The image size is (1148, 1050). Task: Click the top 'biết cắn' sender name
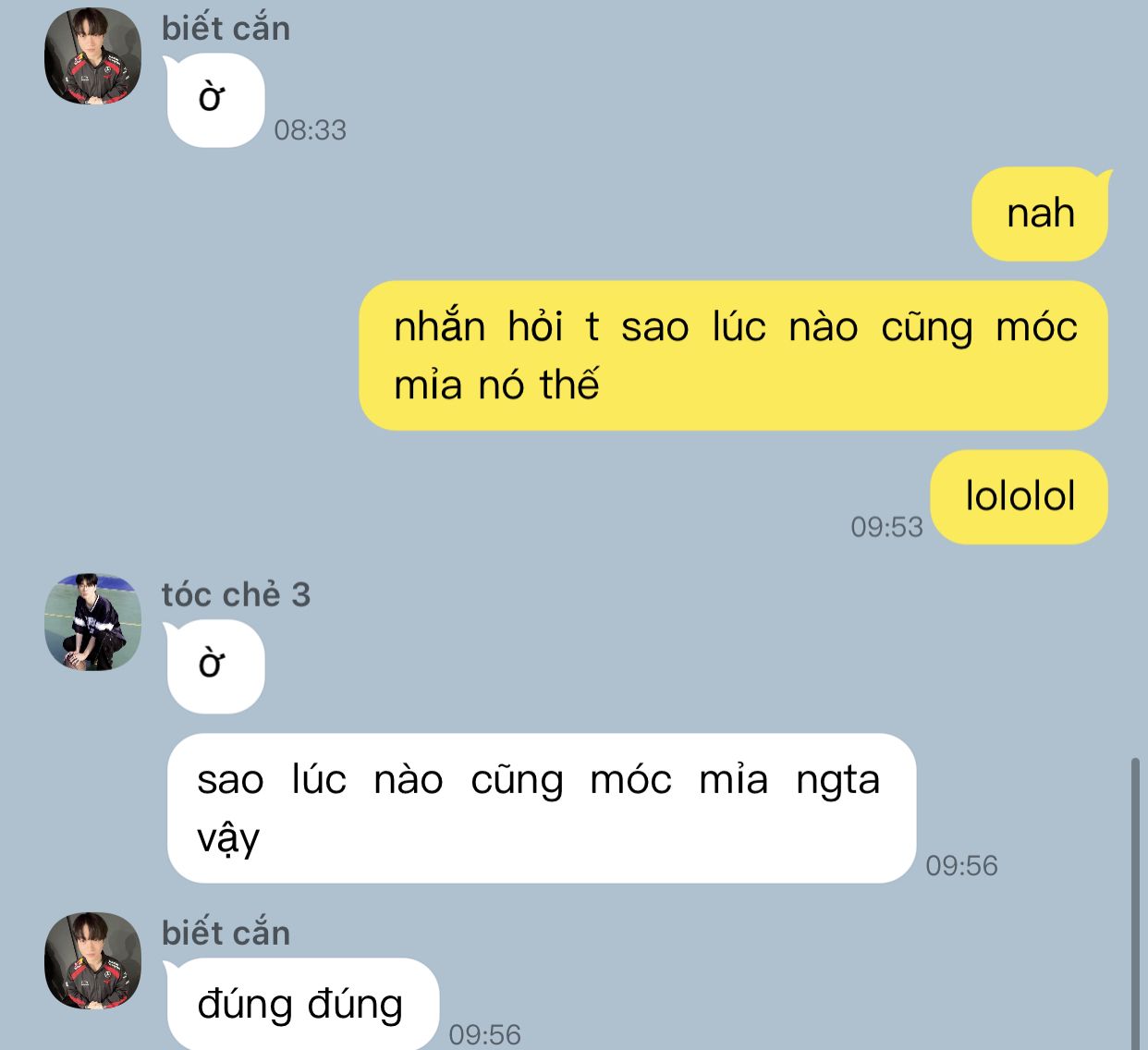click(226, 29)
